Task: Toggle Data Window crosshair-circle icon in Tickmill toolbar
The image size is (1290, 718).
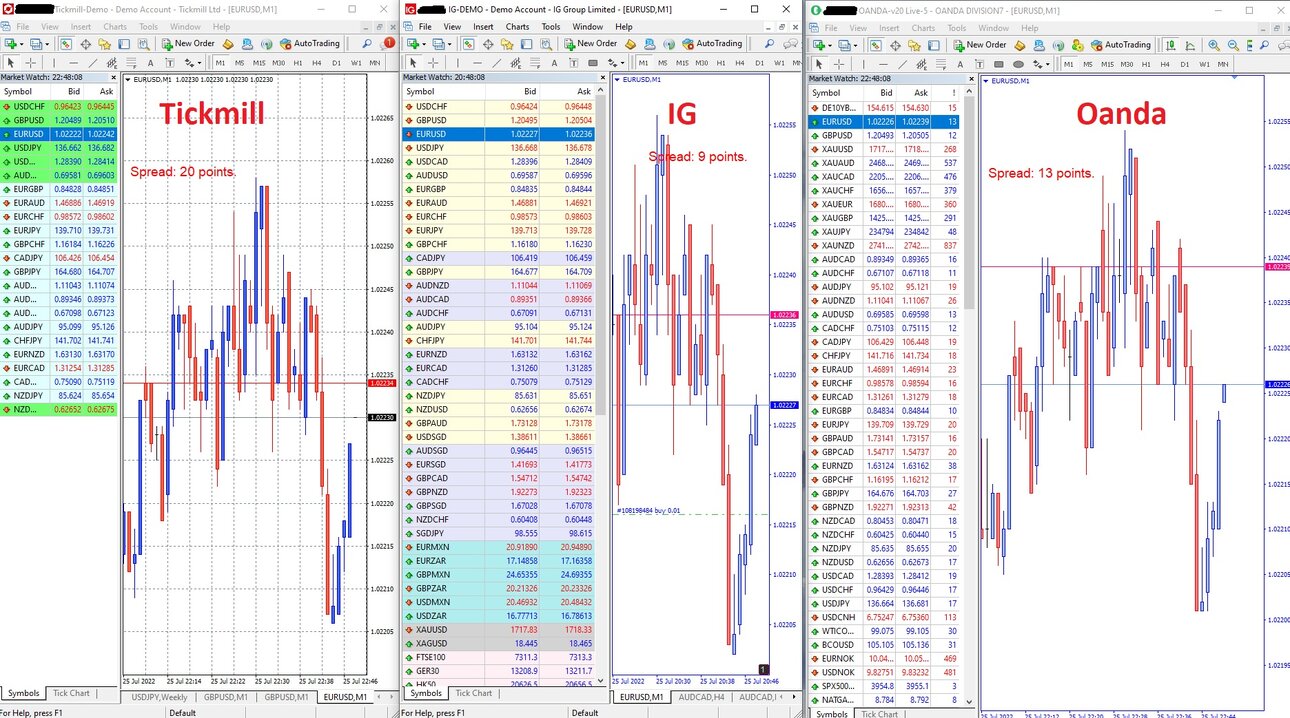Action: click(x=86, y=43)
